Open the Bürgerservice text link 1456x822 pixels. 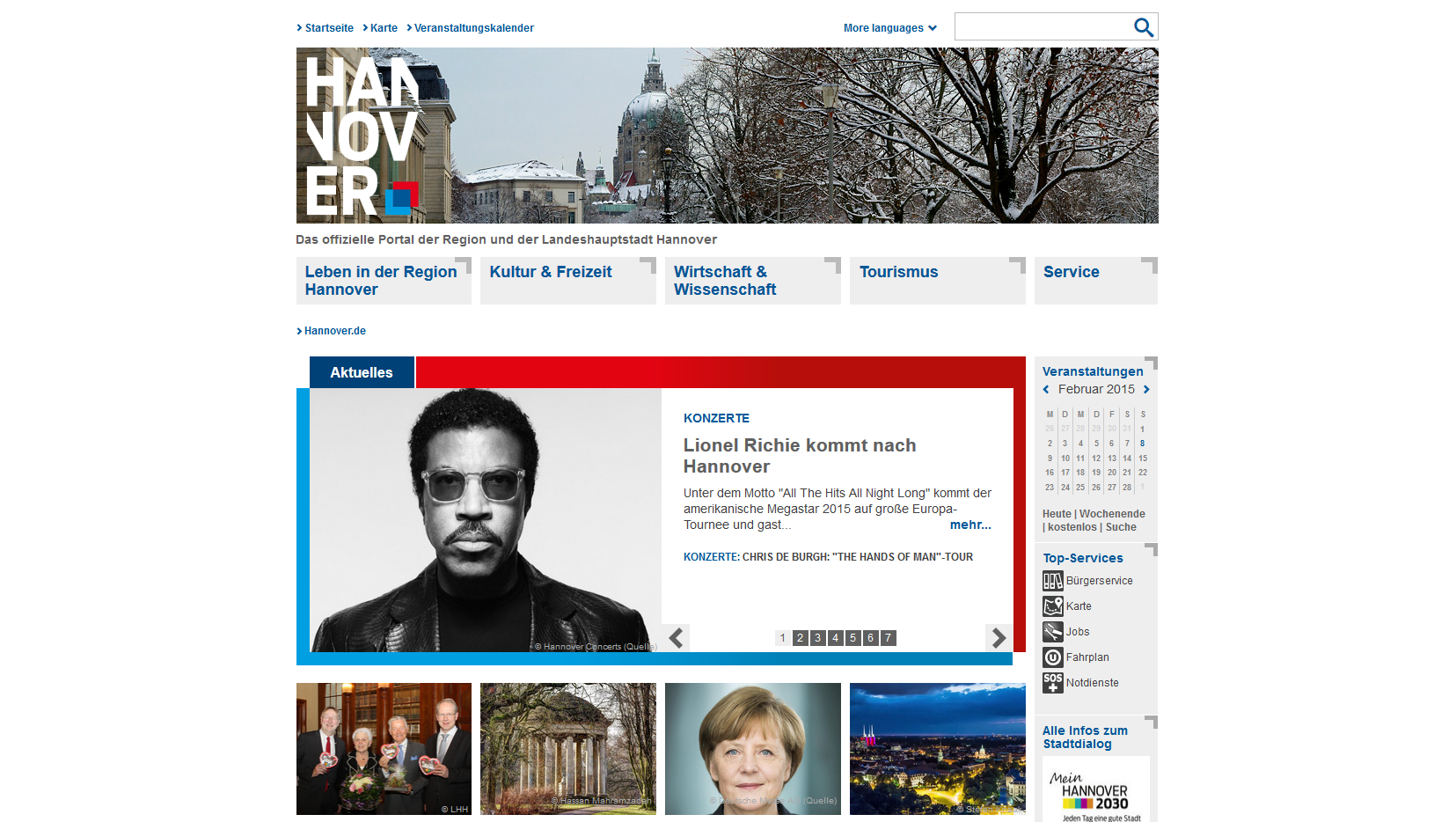1100,581
